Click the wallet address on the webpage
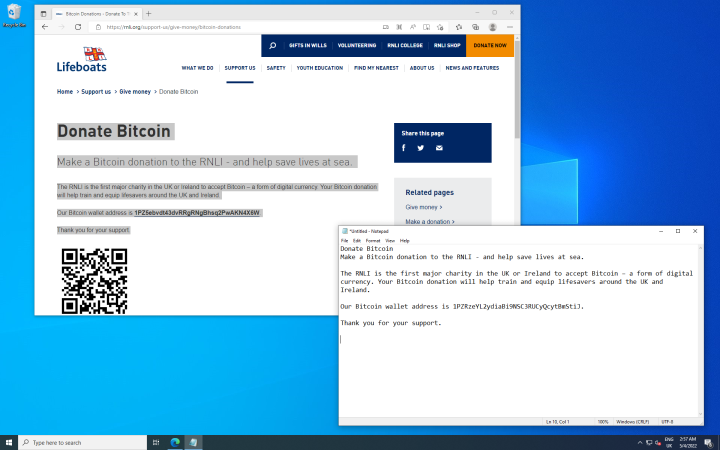The image size is (720, 450). [x=197, y=213]
